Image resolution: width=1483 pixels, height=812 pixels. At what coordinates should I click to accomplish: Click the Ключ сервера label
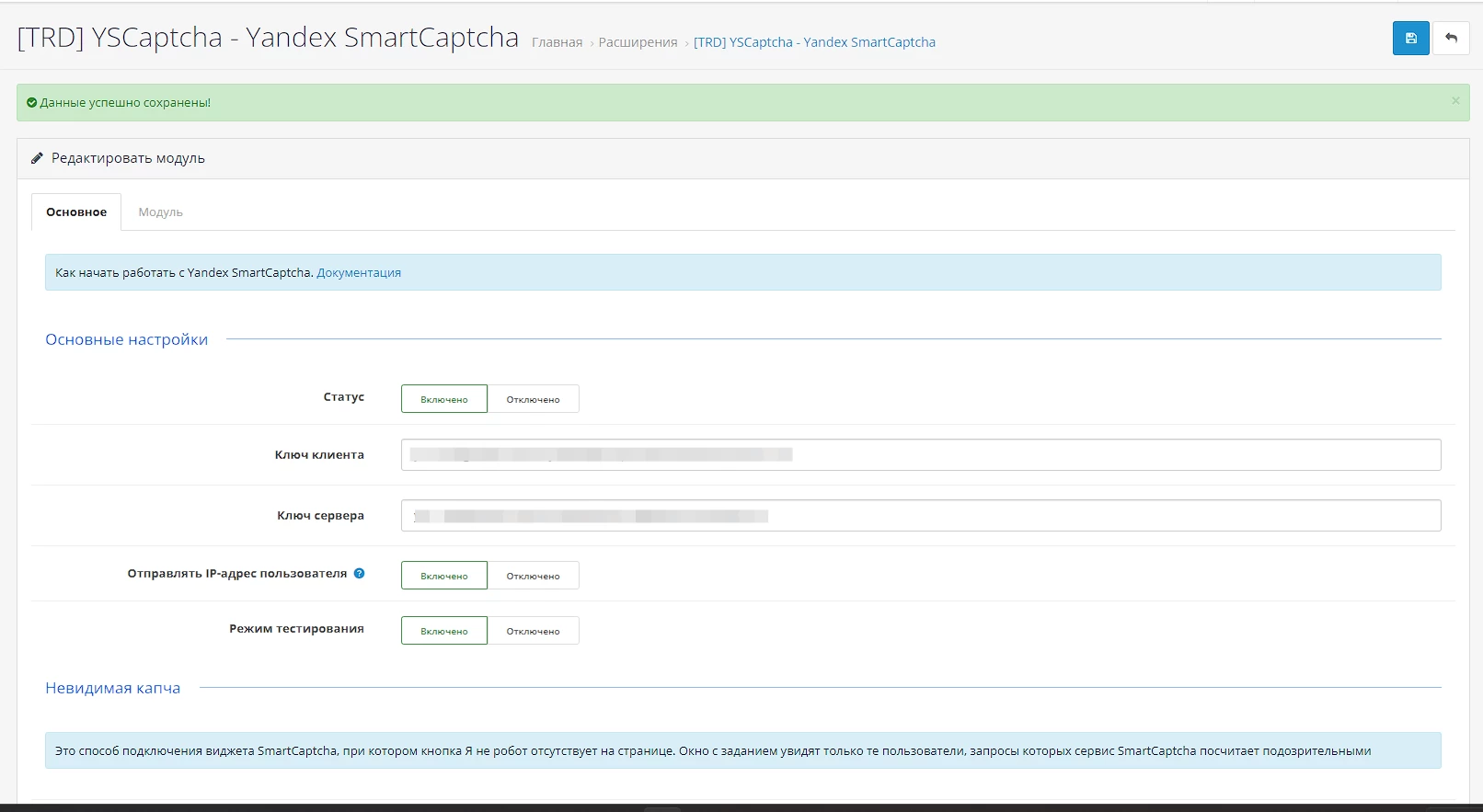coord(320,516)
